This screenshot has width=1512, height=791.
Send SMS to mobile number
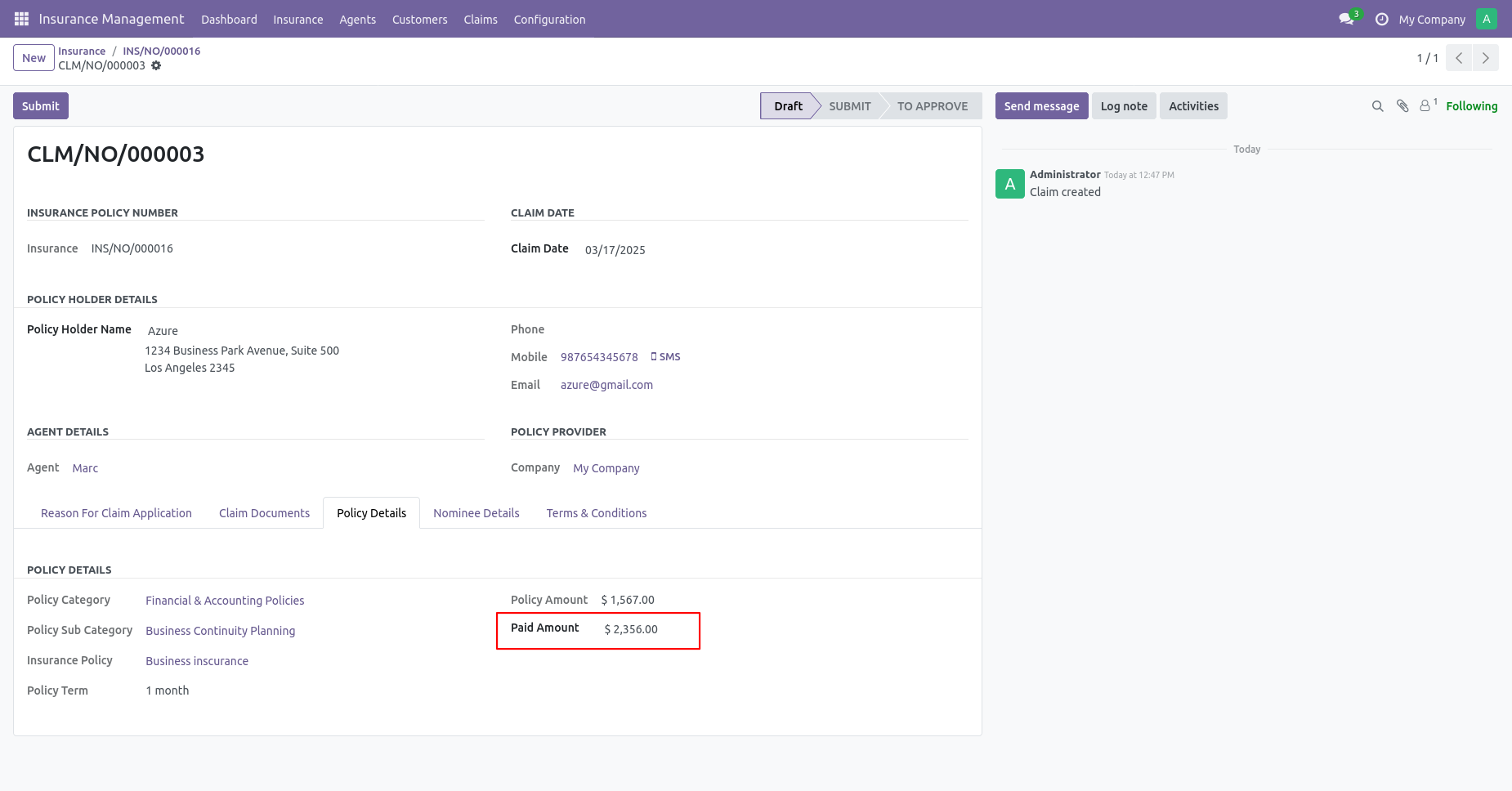pyautogui.click(x=665, y=357)
